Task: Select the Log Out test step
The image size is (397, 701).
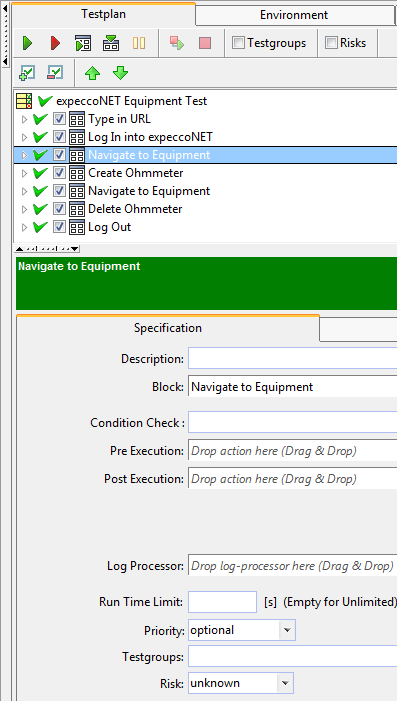Action: [110, 227]
